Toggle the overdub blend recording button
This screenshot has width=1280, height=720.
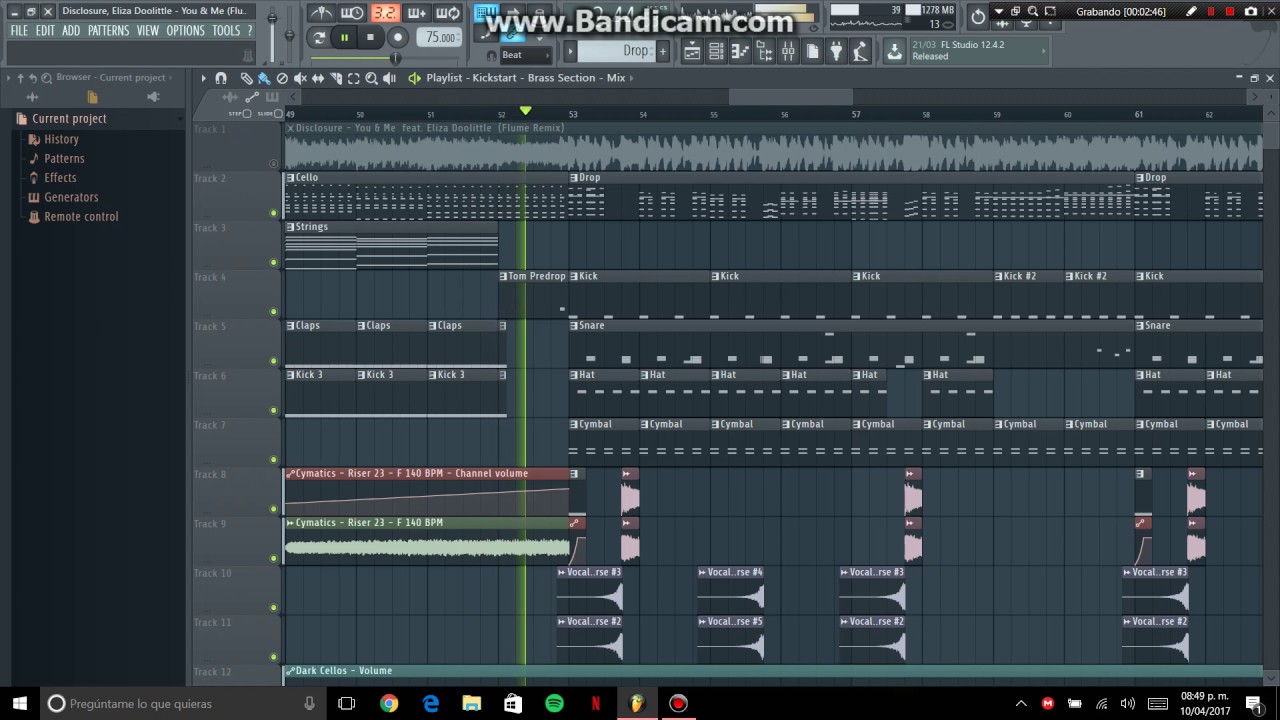pos(416,13)
